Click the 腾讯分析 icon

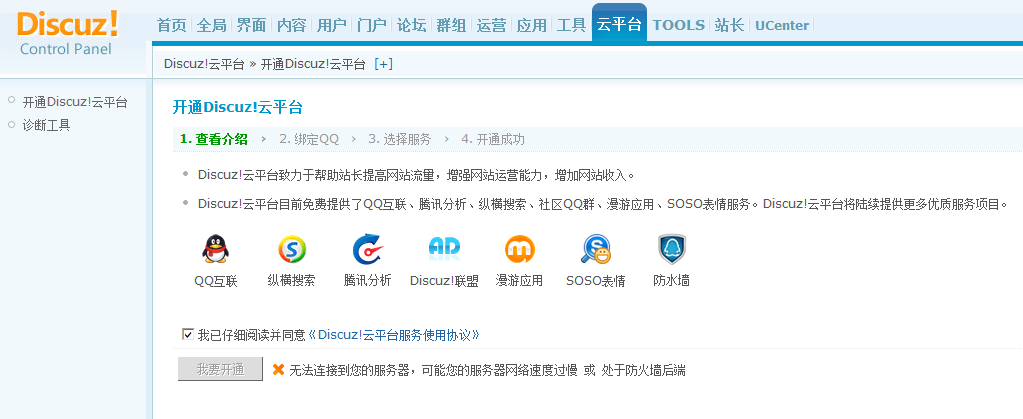click(368, 249)
